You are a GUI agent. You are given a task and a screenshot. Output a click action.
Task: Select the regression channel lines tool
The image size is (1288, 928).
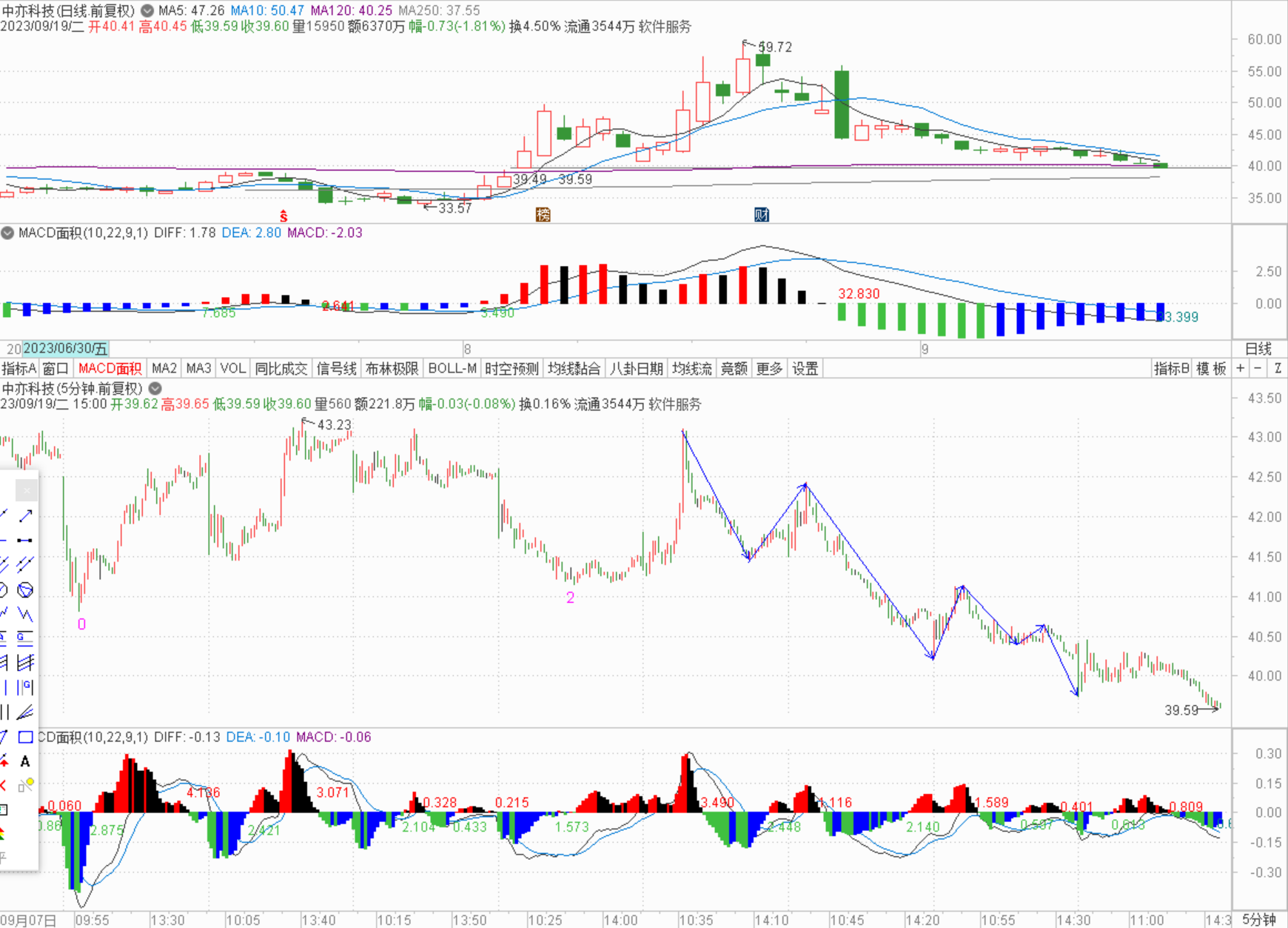tap(25, 663)
